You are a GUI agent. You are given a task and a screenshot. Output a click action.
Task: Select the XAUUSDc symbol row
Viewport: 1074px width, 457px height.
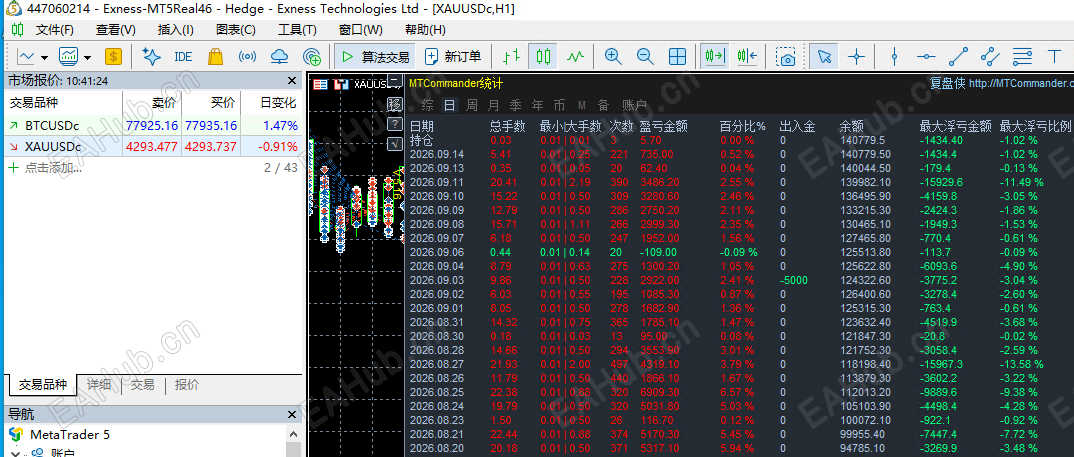tap(151, 147)
